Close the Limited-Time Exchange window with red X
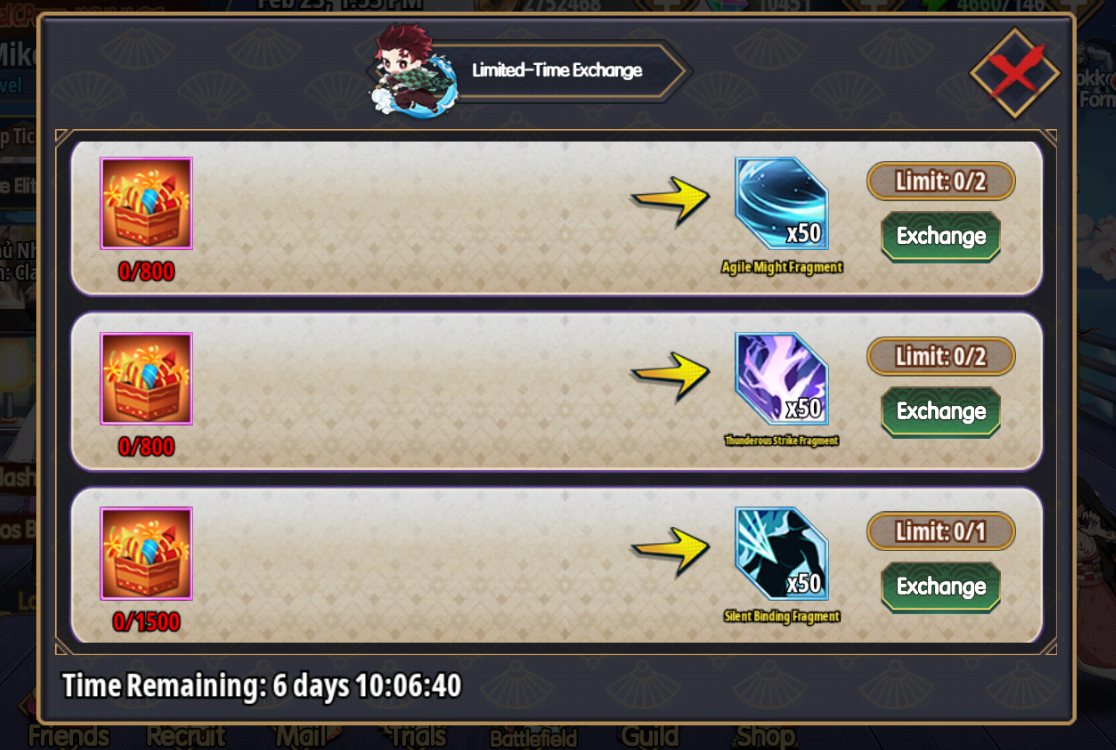 [1015, 73]
